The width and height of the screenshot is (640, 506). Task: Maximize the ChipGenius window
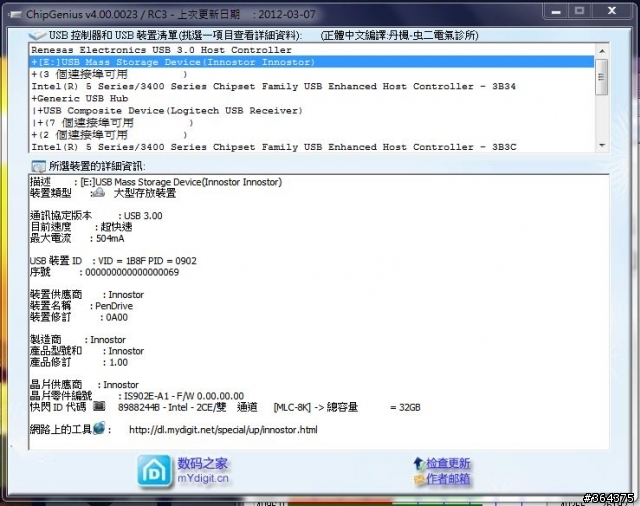(x=580, y=11)
